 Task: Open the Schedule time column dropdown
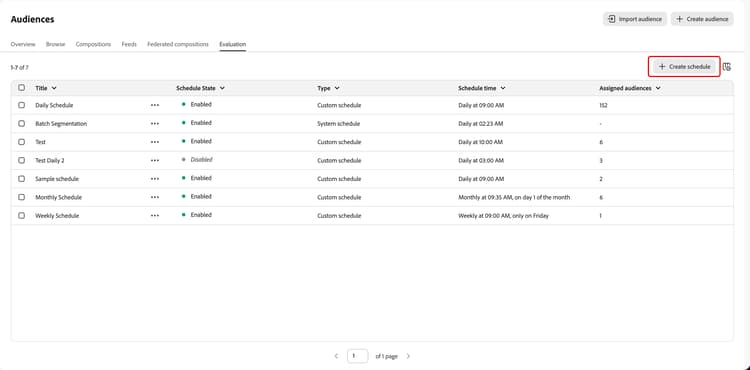503,88
